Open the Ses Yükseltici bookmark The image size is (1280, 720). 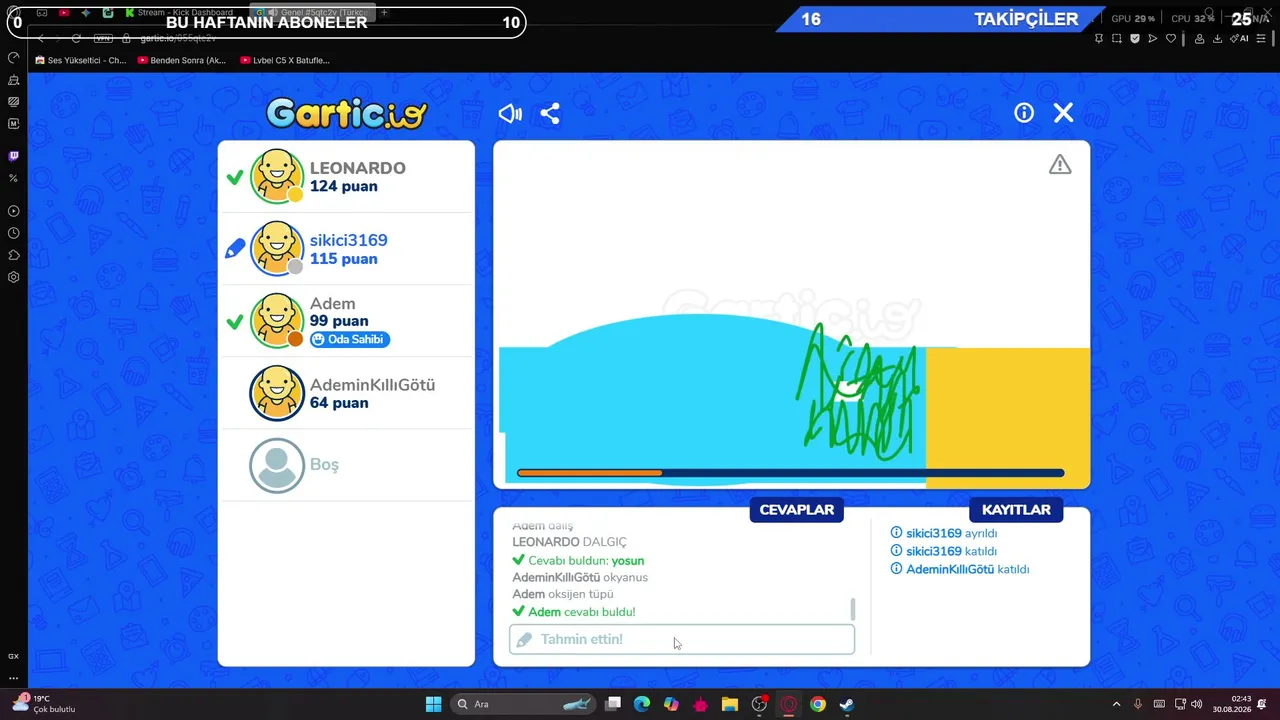point(80,60)
